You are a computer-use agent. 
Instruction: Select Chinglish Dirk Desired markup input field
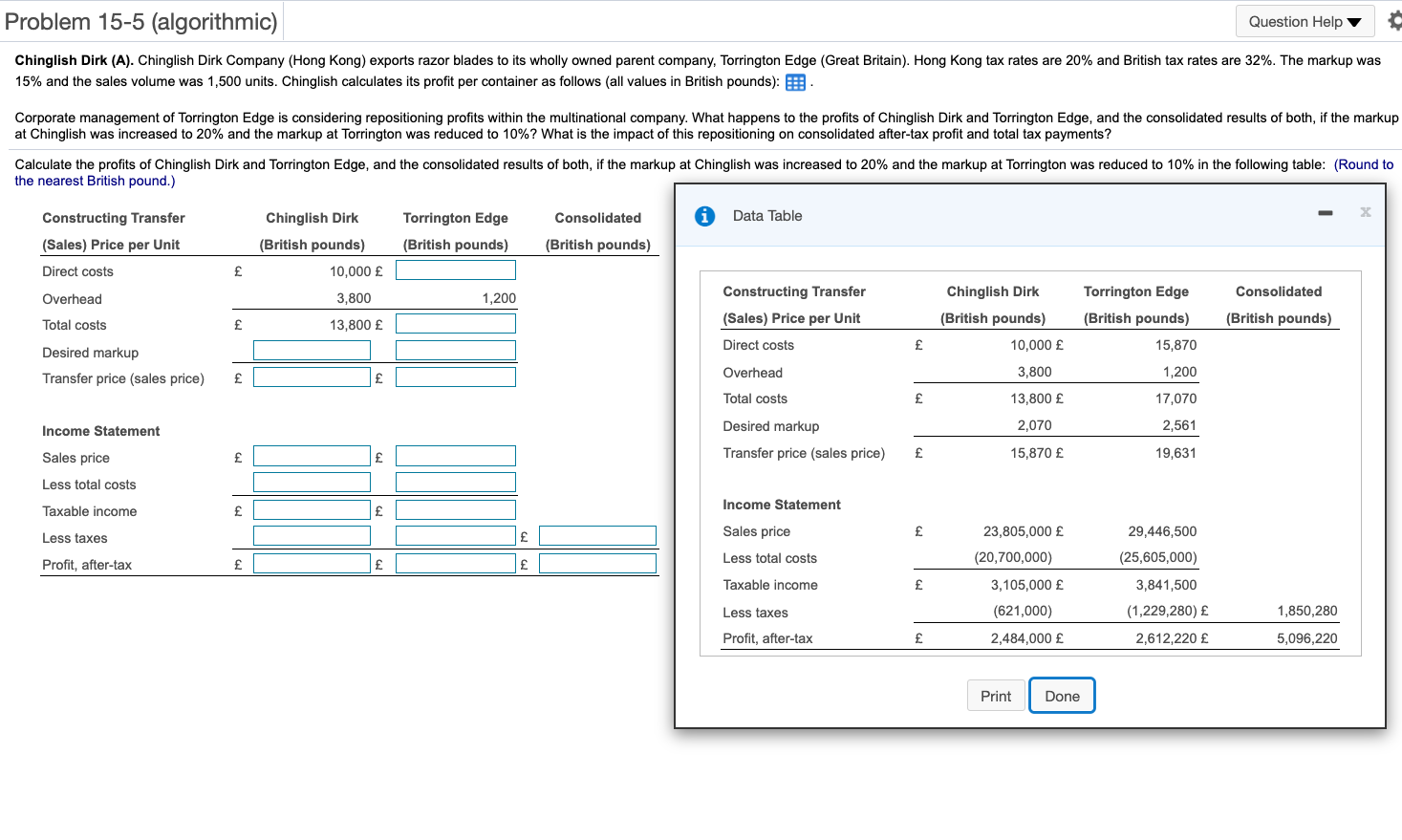(x=312, y=351)
